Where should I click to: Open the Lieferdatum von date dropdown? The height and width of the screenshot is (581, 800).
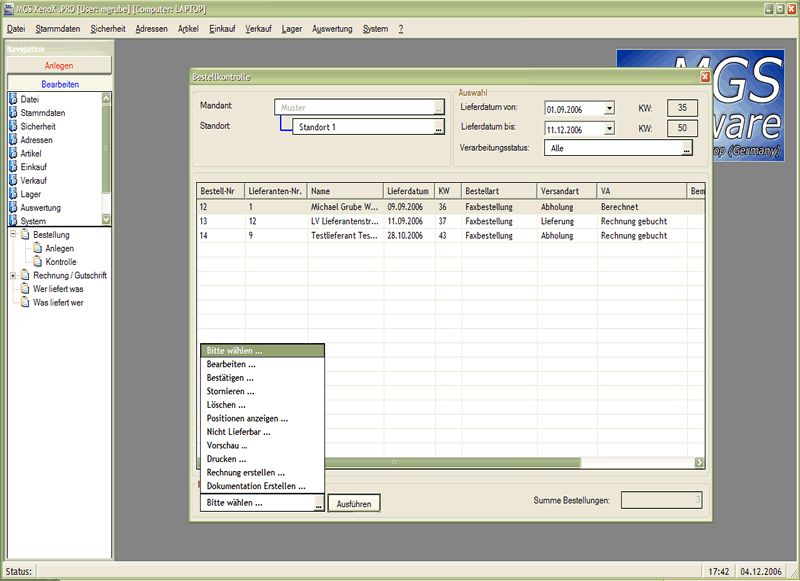[609, 108]
